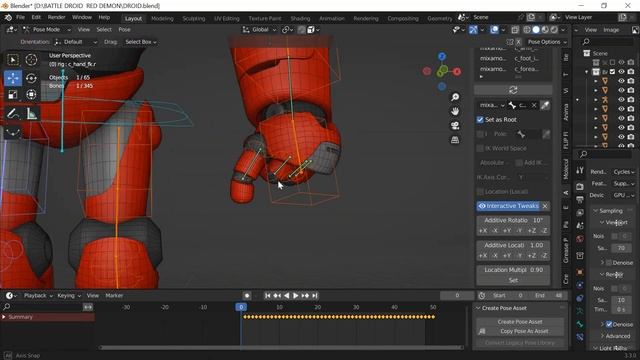
Task: Uncheck the Set as Root checkbox
Action: (480, 120)
